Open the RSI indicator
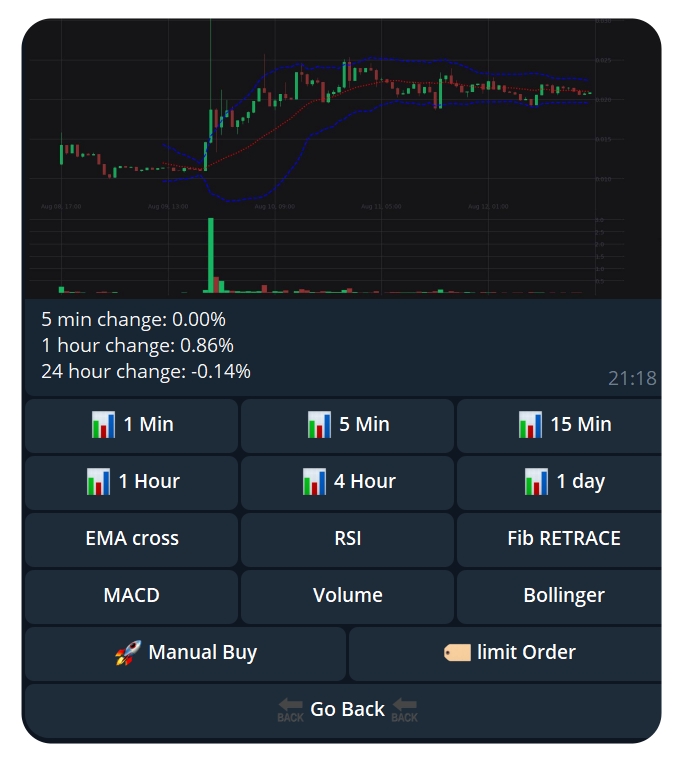 point(347,539)
